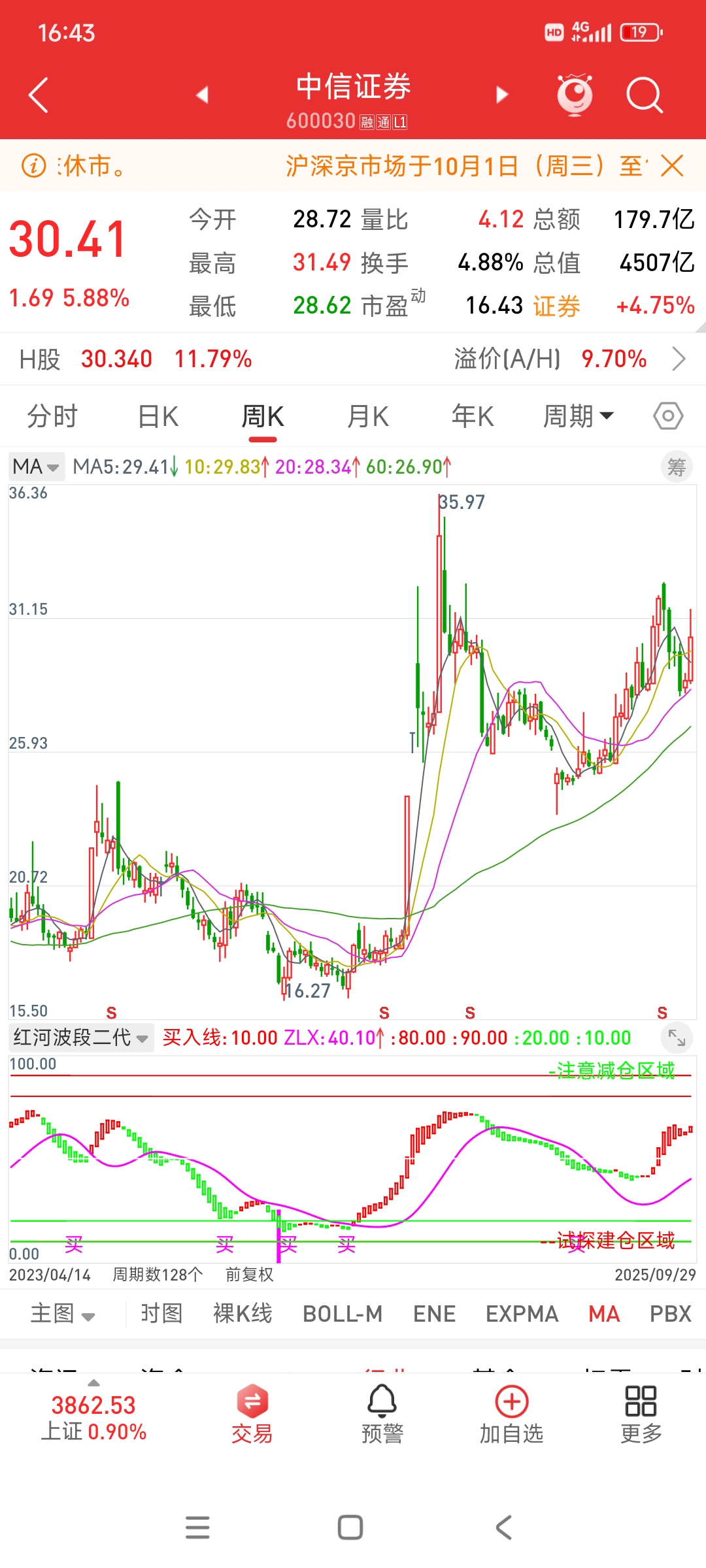Choose EXPMA indicator
The width and height of the screenshot is (706, 1568).
[522, 1313]
